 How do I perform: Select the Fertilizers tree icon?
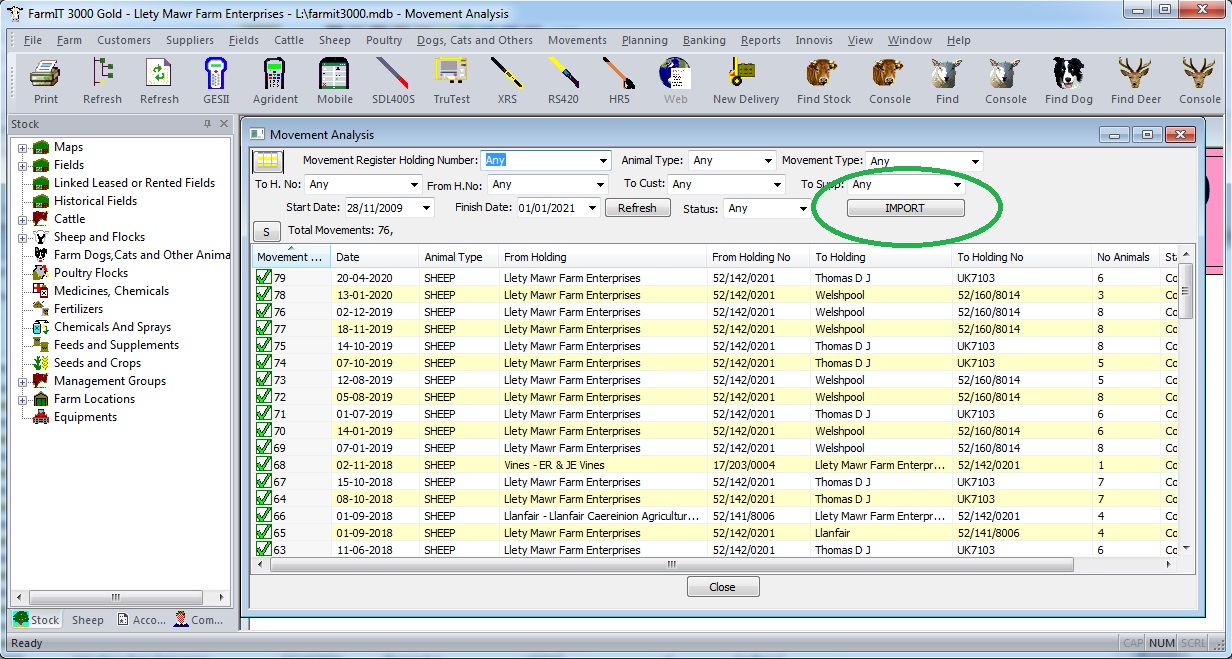41,309
